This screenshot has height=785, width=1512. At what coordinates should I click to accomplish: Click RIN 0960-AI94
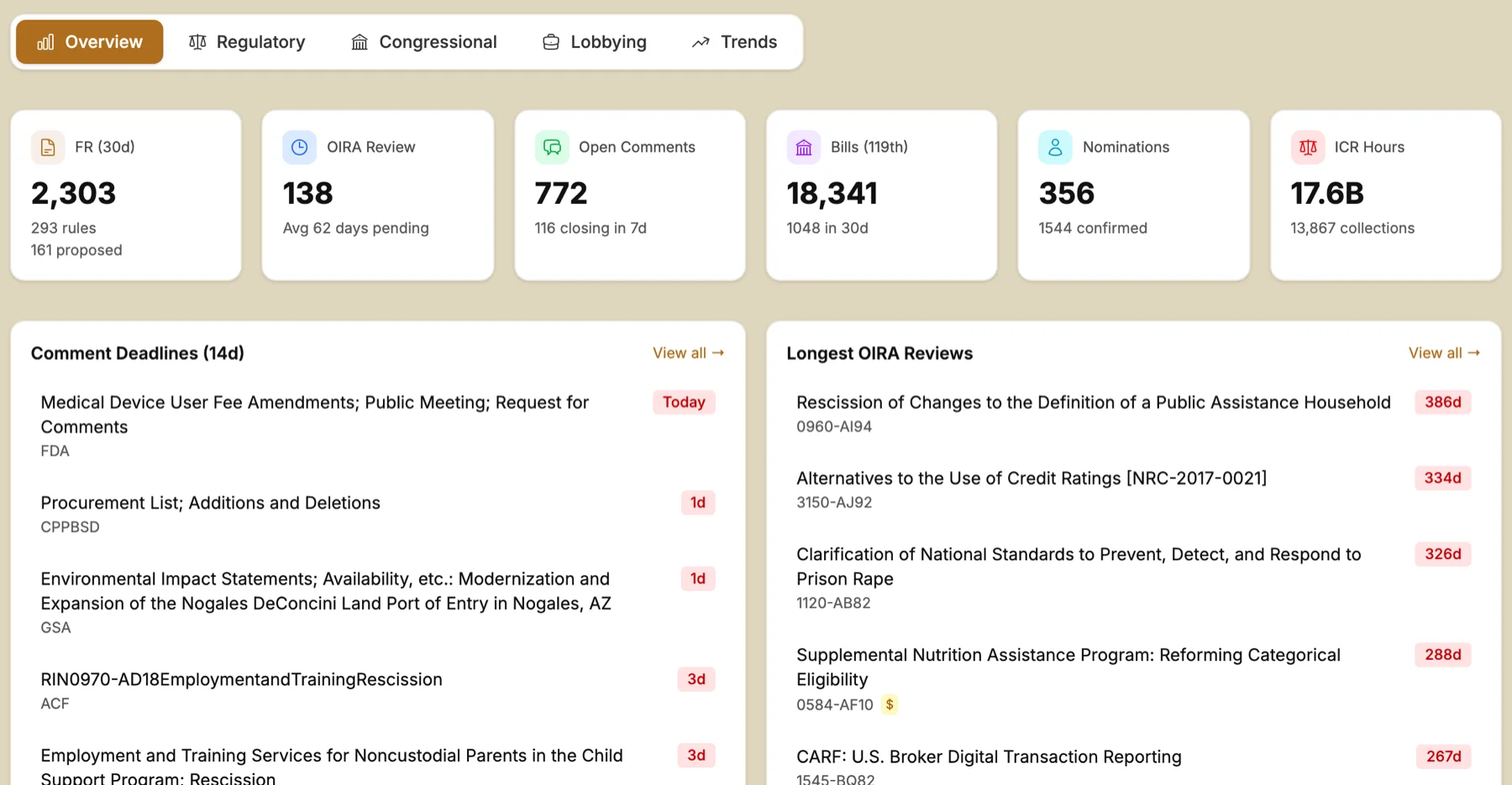[x=834, y=427]
